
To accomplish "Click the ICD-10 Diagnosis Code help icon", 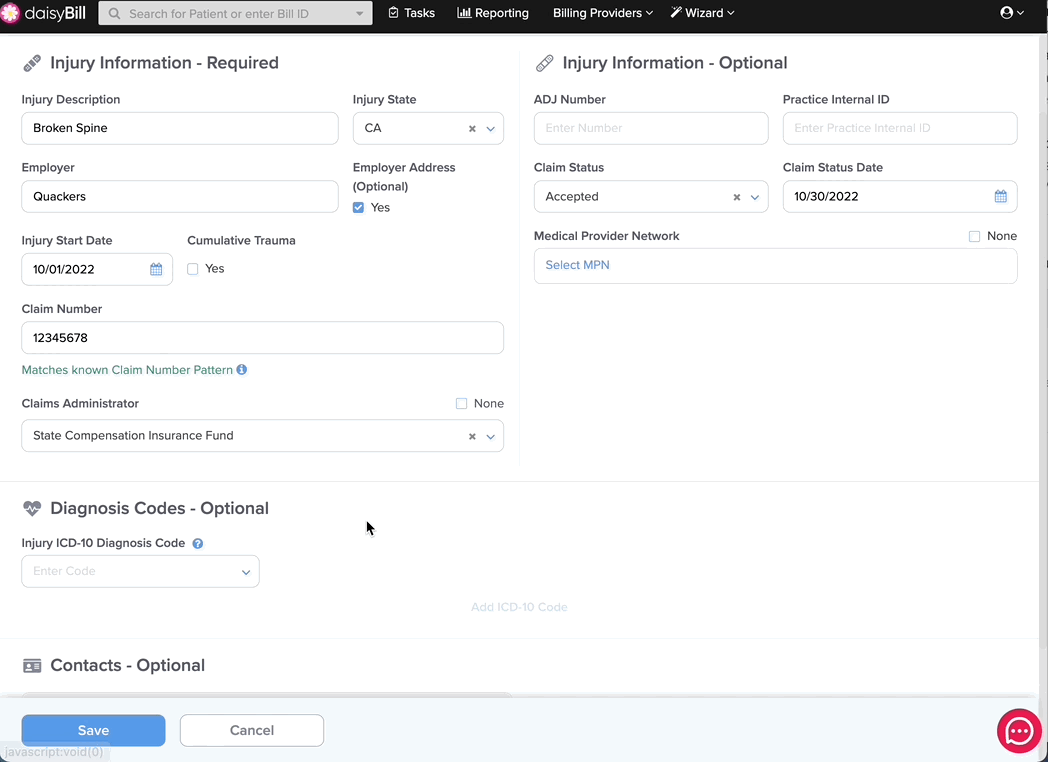I will 198,543.
